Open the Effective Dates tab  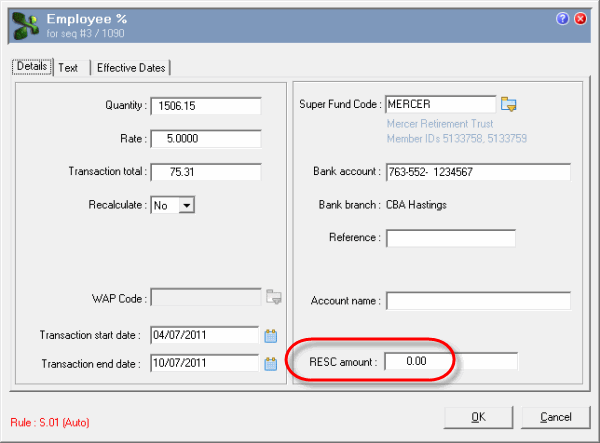pos(131,67)
